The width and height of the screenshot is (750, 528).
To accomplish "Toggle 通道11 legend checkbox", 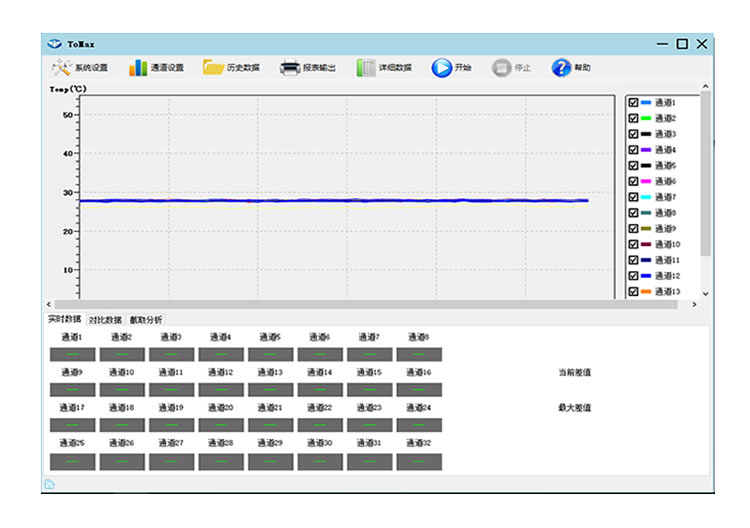I will point(633,260).
